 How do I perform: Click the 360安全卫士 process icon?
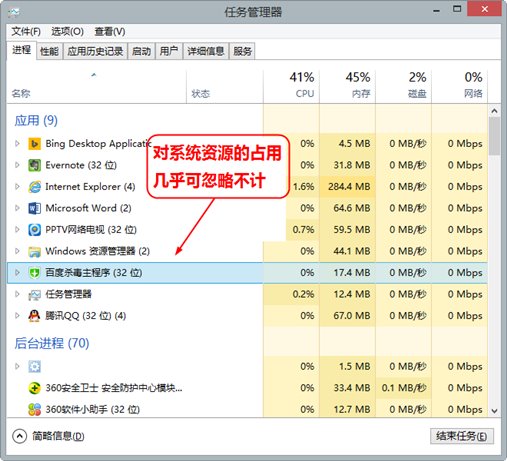34,388
